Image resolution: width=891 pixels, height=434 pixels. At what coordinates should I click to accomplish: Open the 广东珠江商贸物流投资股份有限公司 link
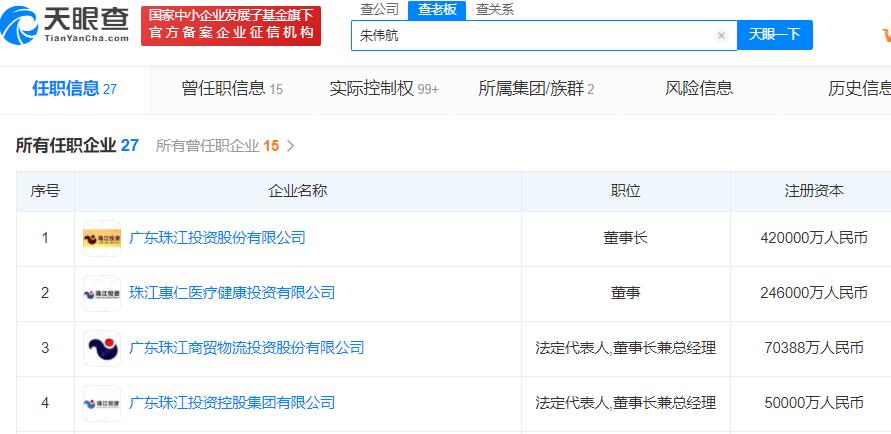[247, 348]
